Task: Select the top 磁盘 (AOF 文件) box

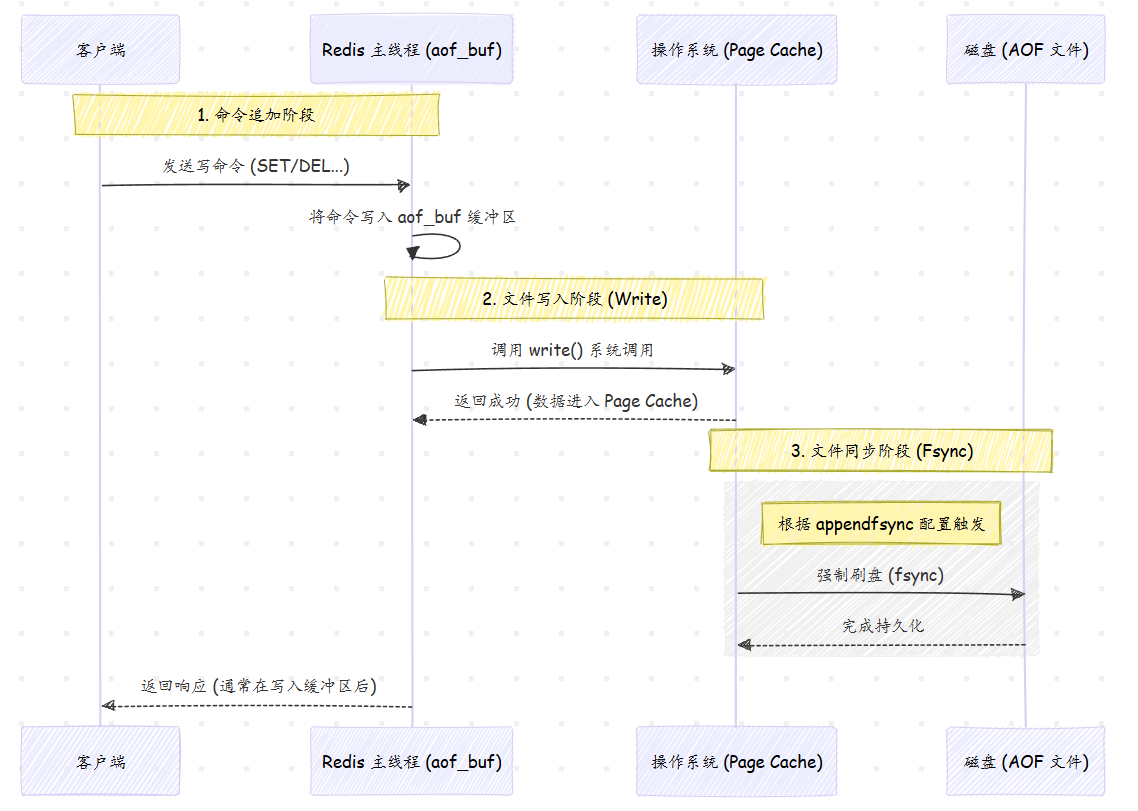Action: coord(1026,49)
